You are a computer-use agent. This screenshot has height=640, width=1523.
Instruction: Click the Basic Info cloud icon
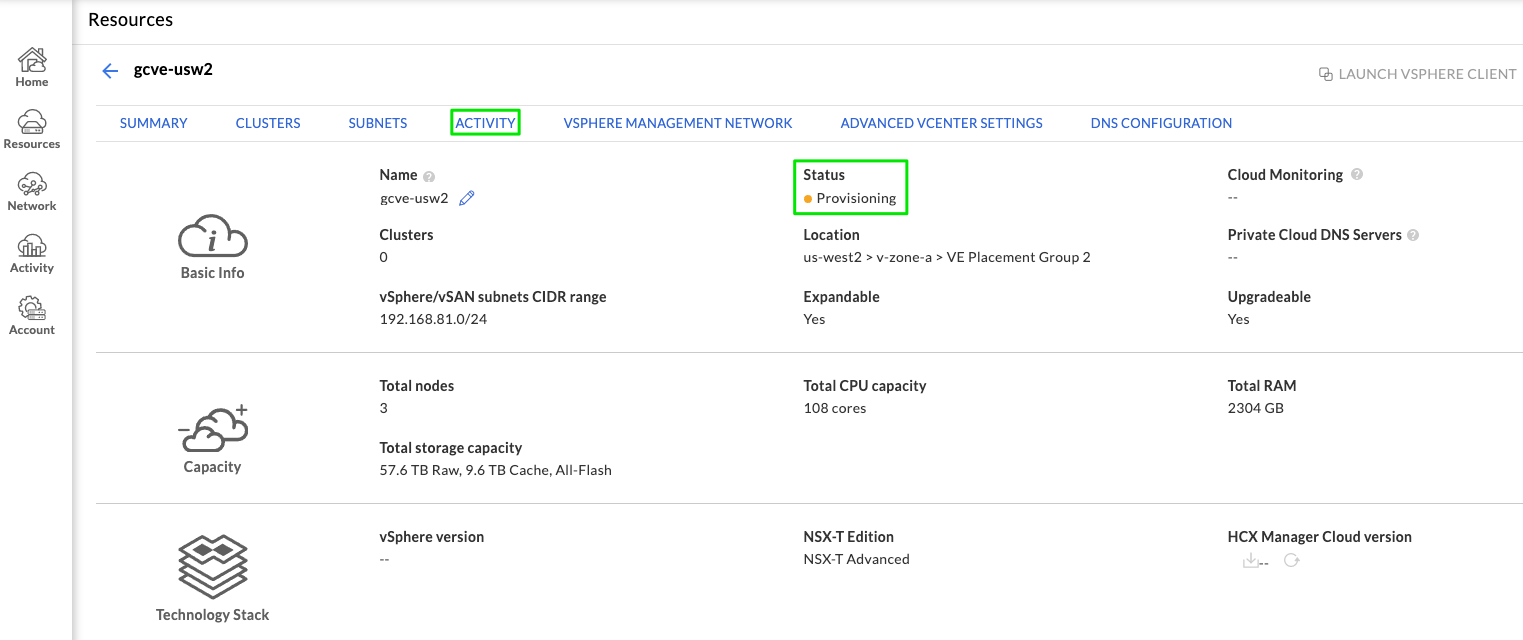click(212, 236)
